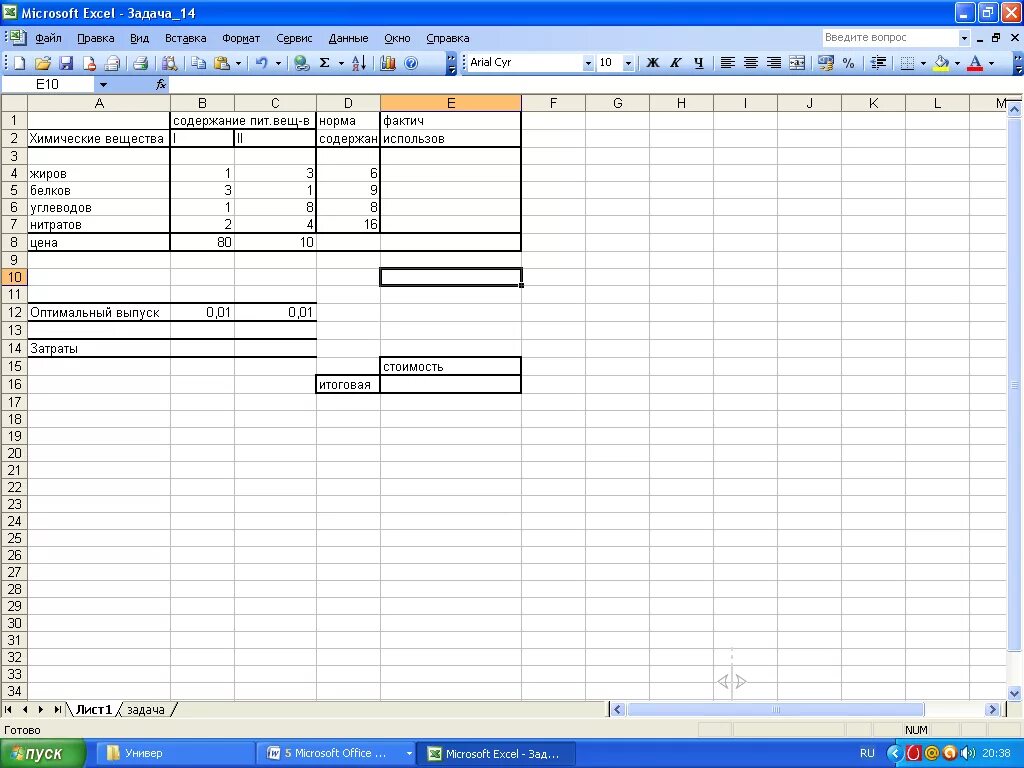1024x768 pixels.
Task: Switch to Универ taskbar window
Action: 174,754
